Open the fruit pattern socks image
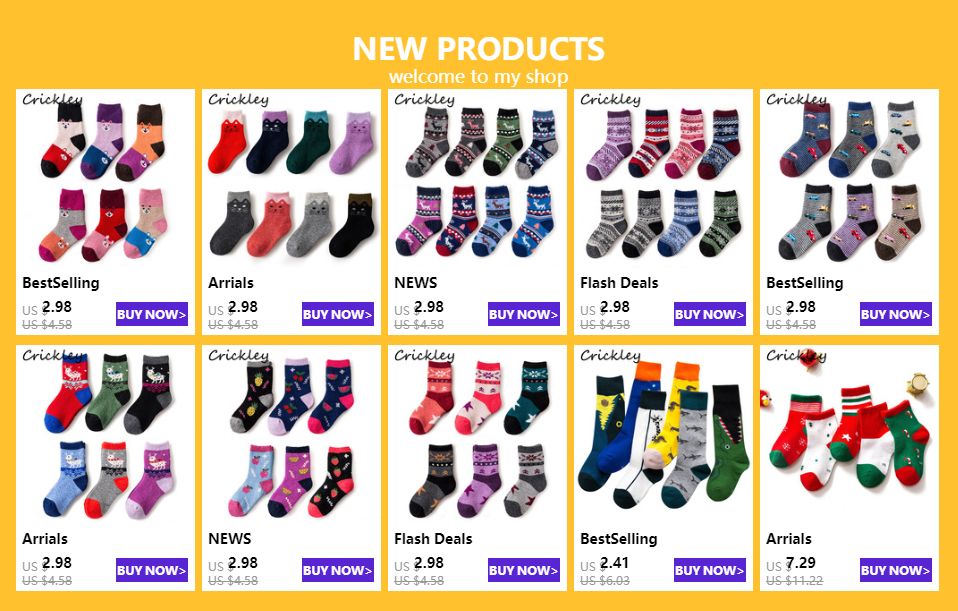958x611 pixels. (x=291, y=435)
